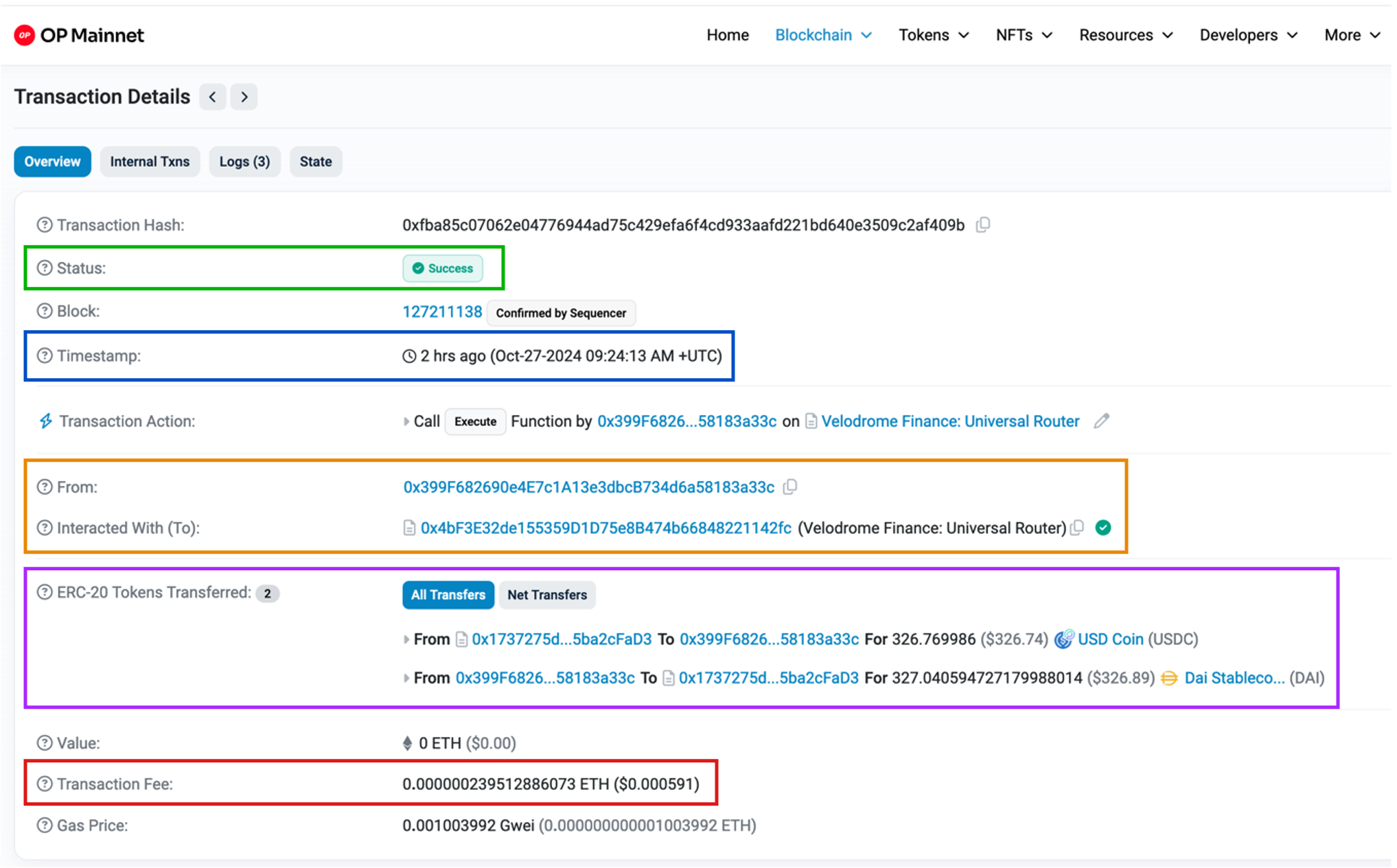
Task: Open the contract address 0x4bF3E32de155359D1D75e8B474b66848221142fc
Action: [606, 528]
